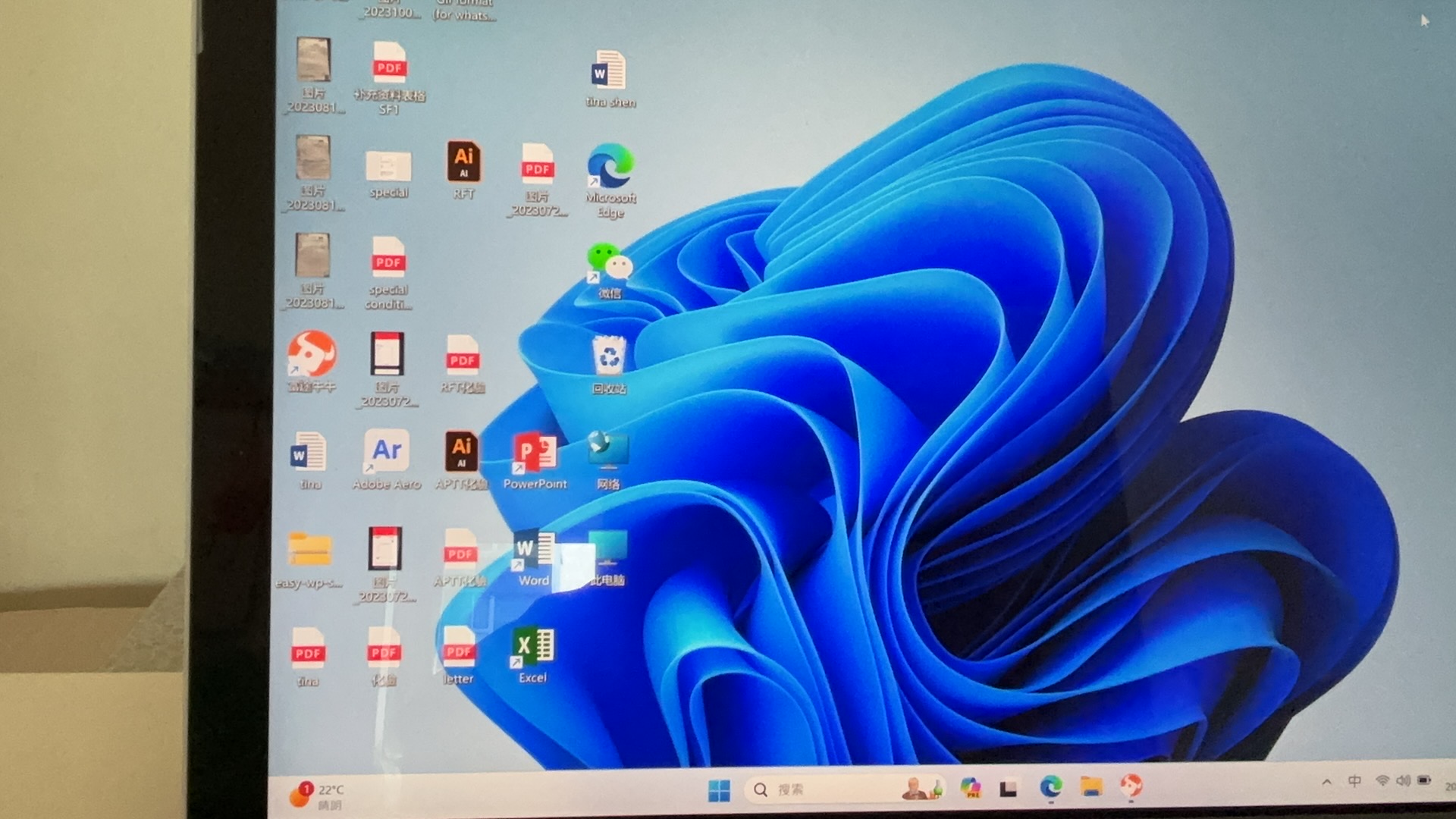This screenshot has width=1456, height=819.
Task: Select the RFT化验 PDF file
Action: click(462, 364)
